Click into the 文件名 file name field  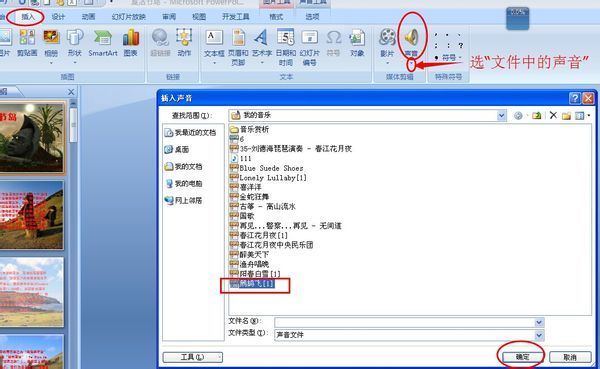click(x=404, y=322)
